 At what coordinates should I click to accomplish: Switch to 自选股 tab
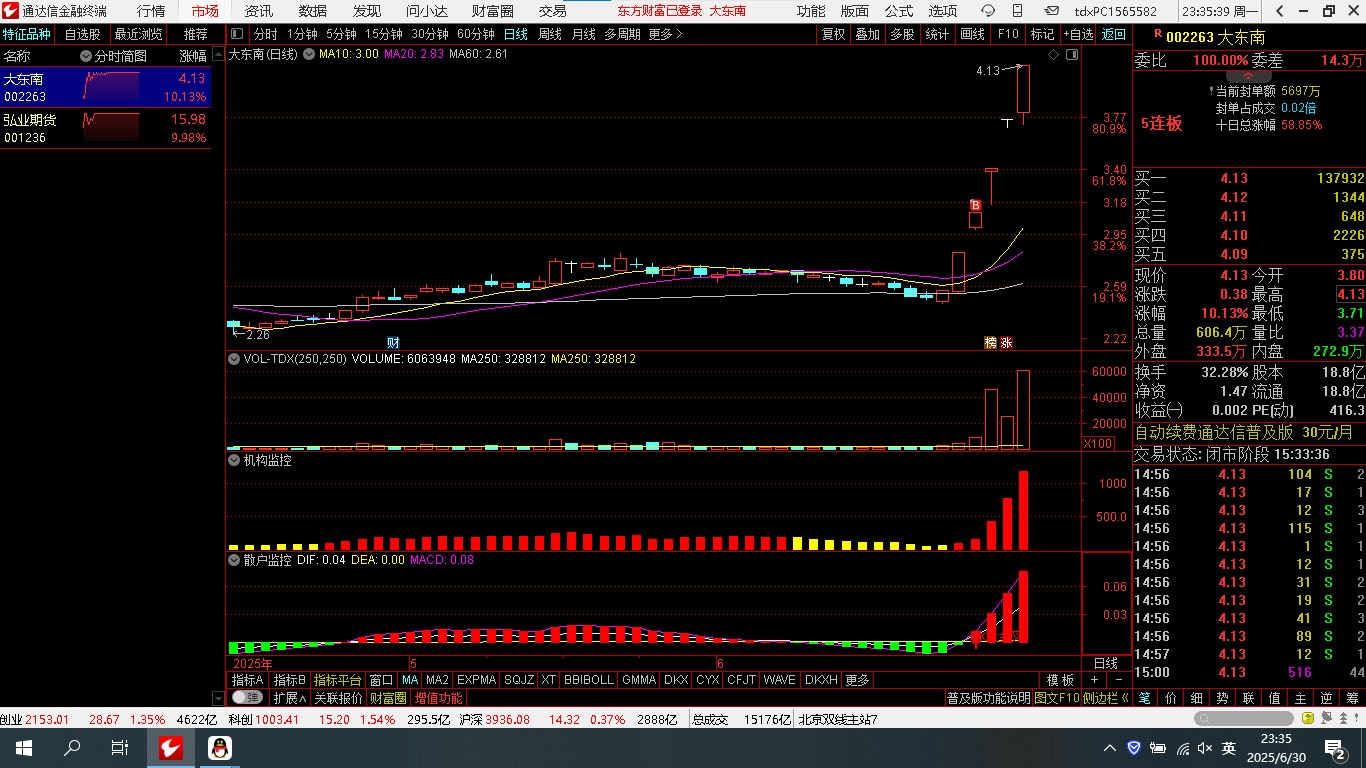(x=82, y=34)
